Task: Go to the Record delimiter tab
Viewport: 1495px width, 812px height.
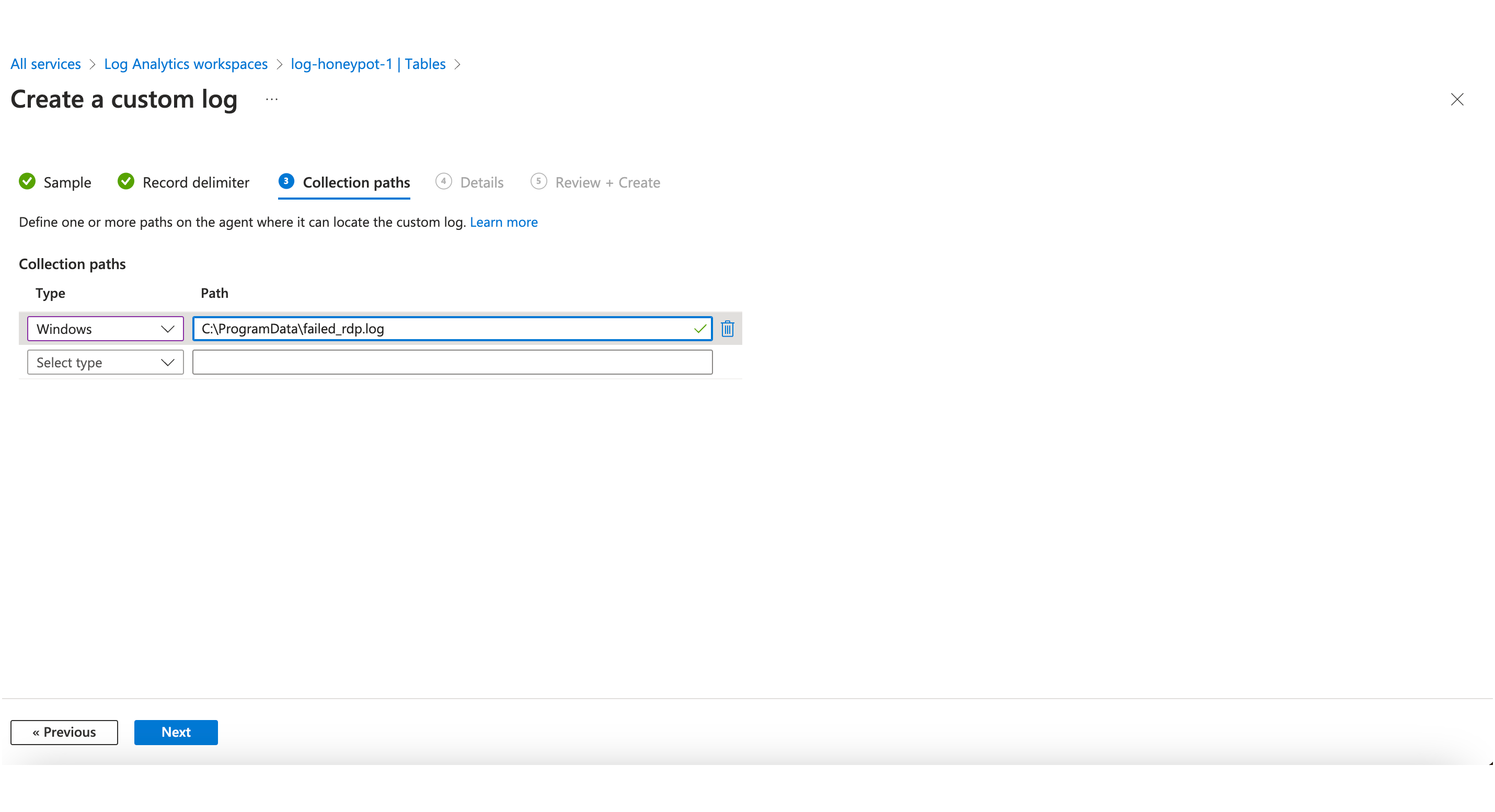Action: (x=195, y=183)
